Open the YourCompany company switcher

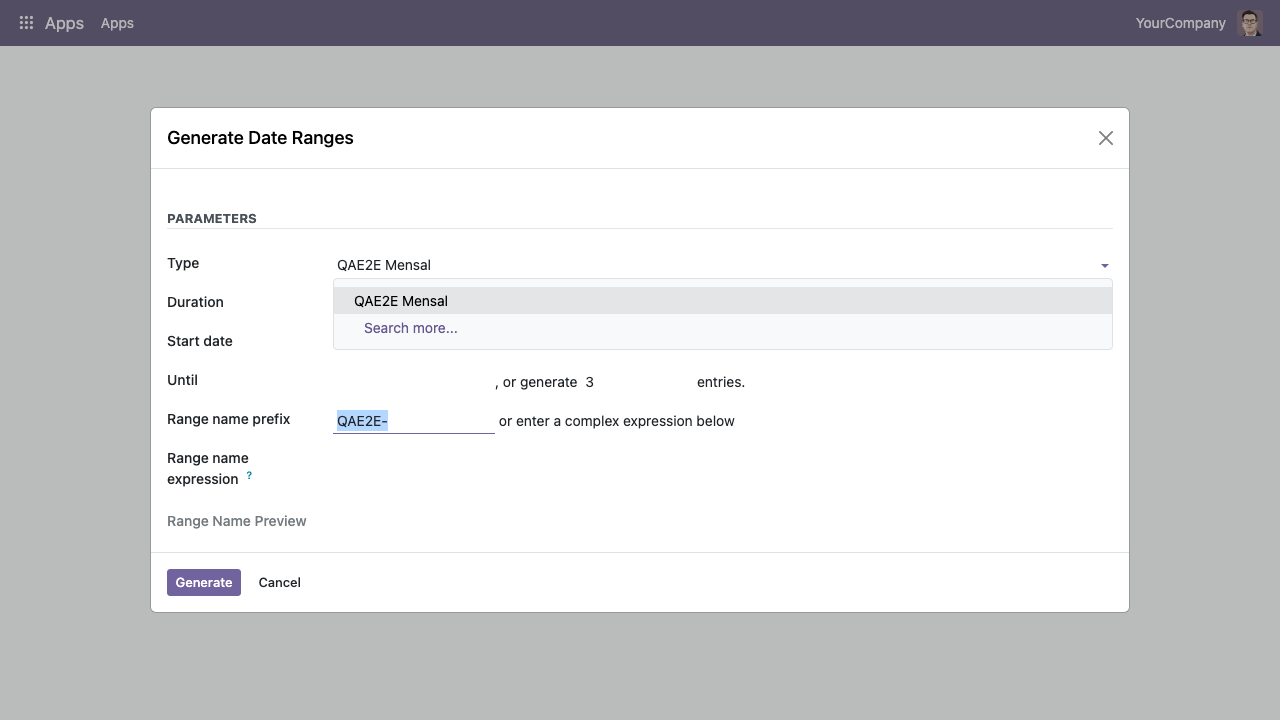point(1180,23)
